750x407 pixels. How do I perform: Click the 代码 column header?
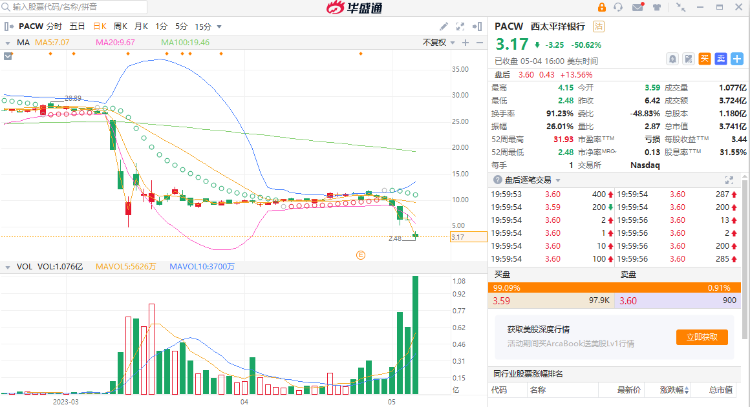point(498,390)
